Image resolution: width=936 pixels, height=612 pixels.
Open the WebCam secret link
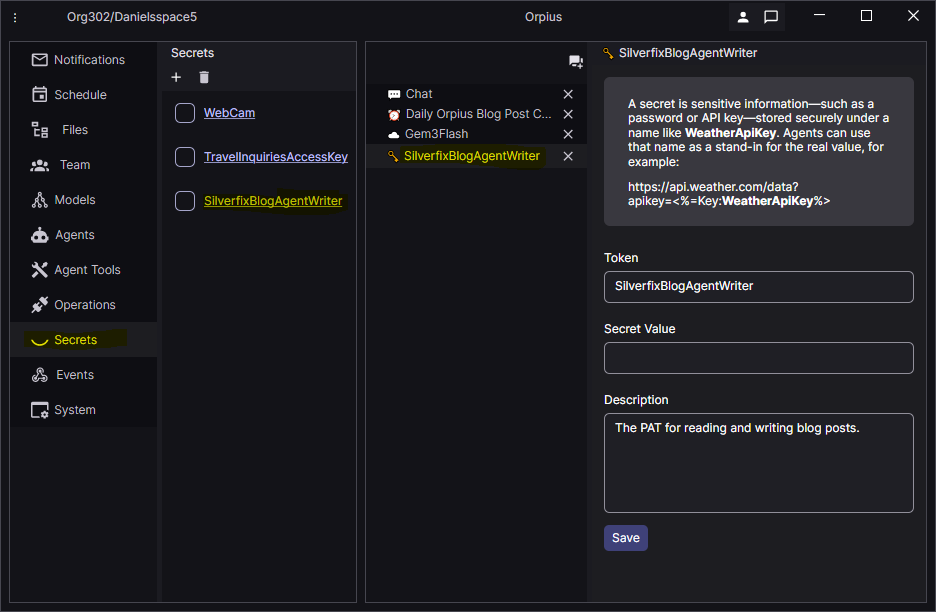pos(229,113)
